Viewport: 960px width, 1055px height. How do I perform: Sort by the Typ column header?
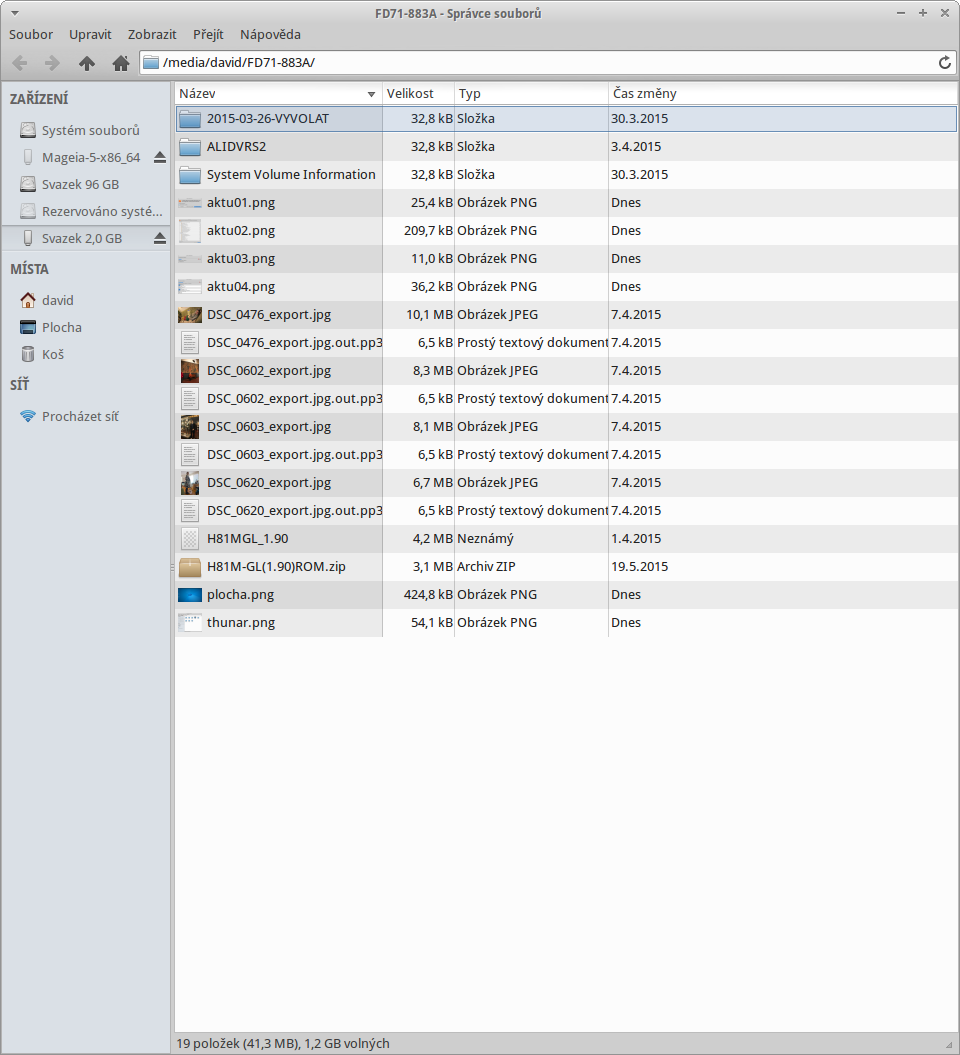coord(531,94)
